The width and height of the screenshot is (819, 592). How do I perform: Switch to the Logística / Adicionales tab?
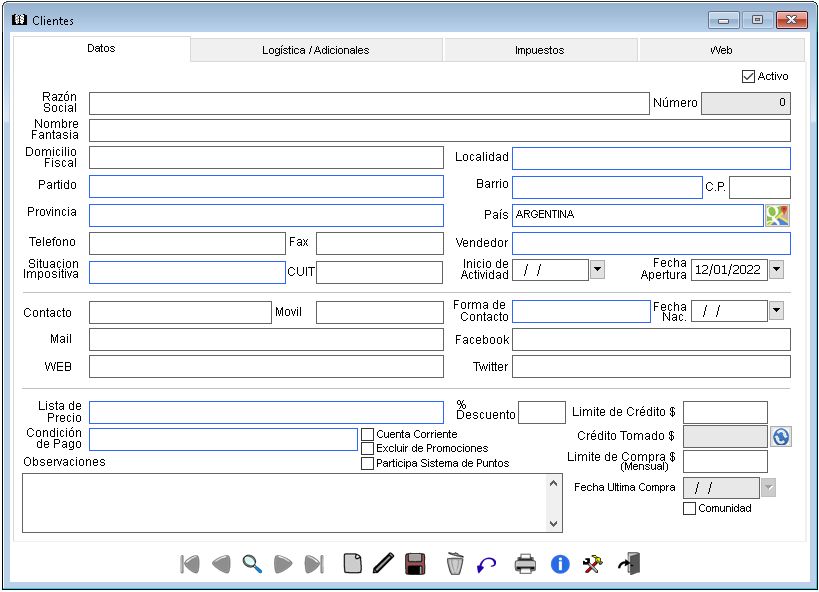[x=316, y=50]
